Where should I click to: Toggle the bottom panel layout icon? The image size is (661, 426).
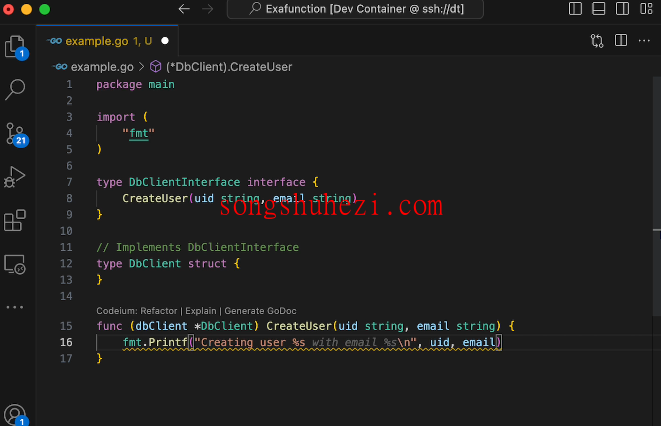pos(599,9)
